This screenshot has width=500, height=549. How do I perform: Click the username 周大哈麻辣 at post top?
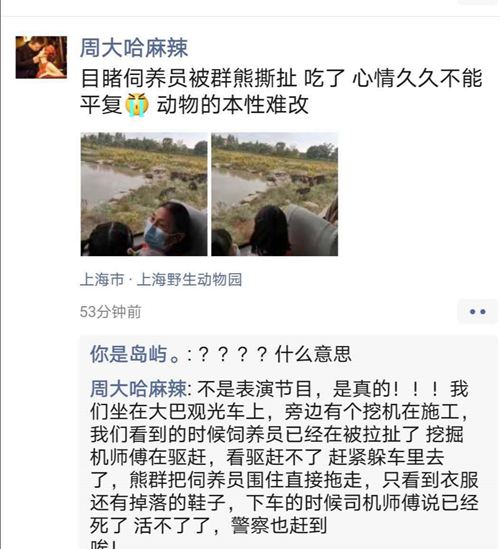pos(134,48)
